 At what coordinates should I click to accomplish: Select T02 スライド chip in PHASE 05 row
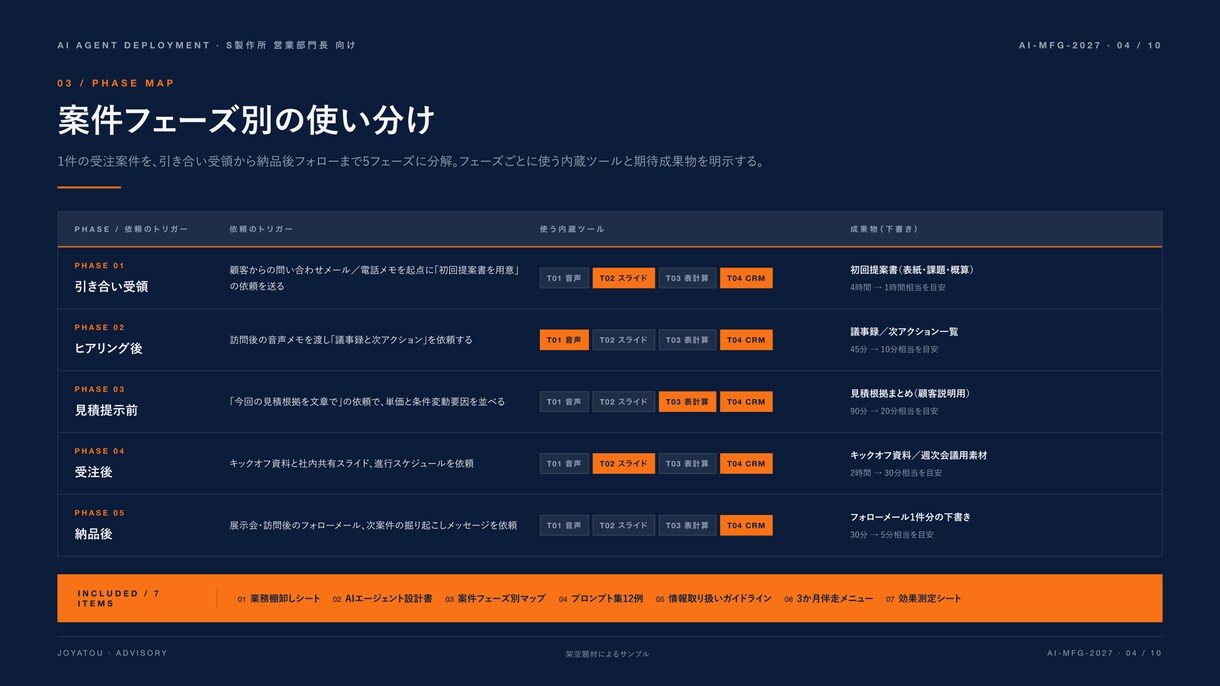point(624,526)
